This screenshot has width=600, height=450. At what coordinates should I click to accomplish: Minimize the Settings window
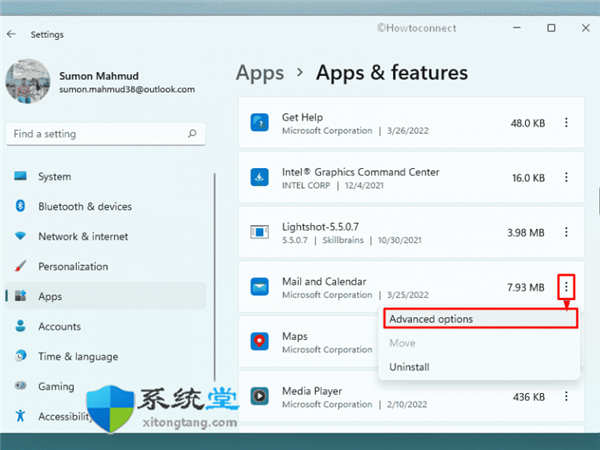[x=517, y=28]
